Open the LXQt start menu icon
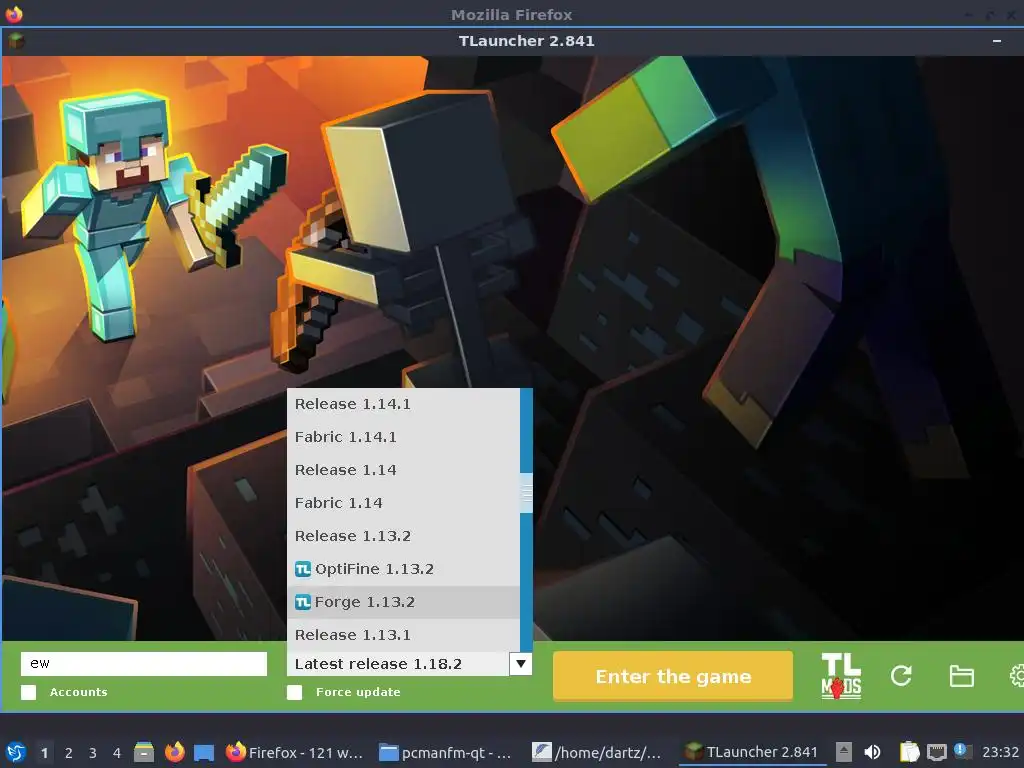The width and height of the screenshot is (1024, 768). 16,752
